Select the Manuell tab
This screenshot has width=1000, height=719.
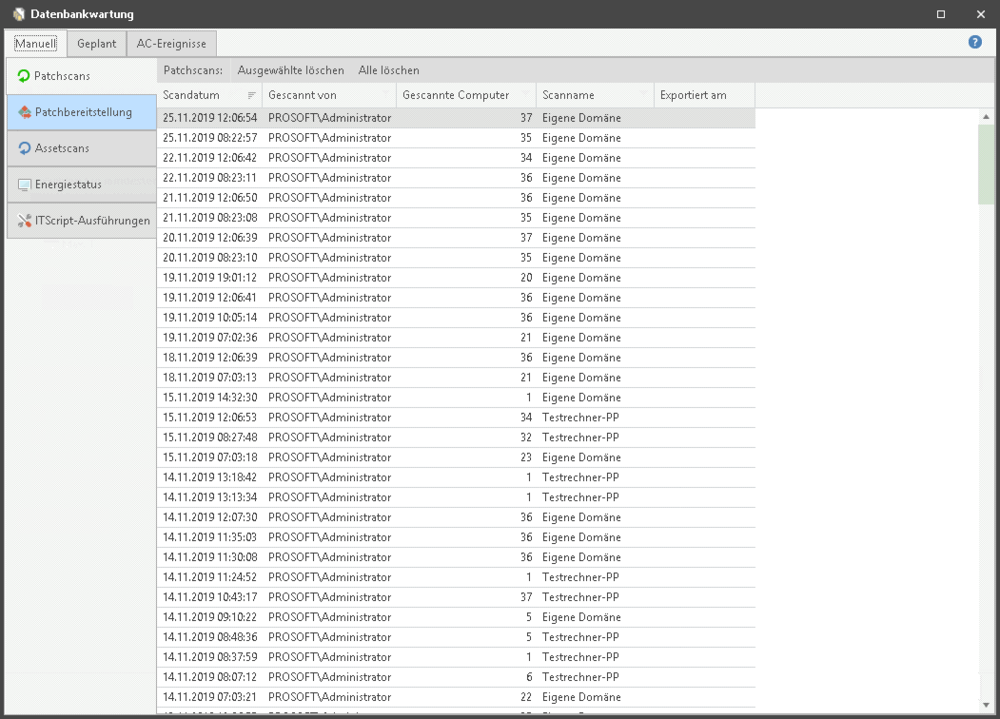point(35,43)
